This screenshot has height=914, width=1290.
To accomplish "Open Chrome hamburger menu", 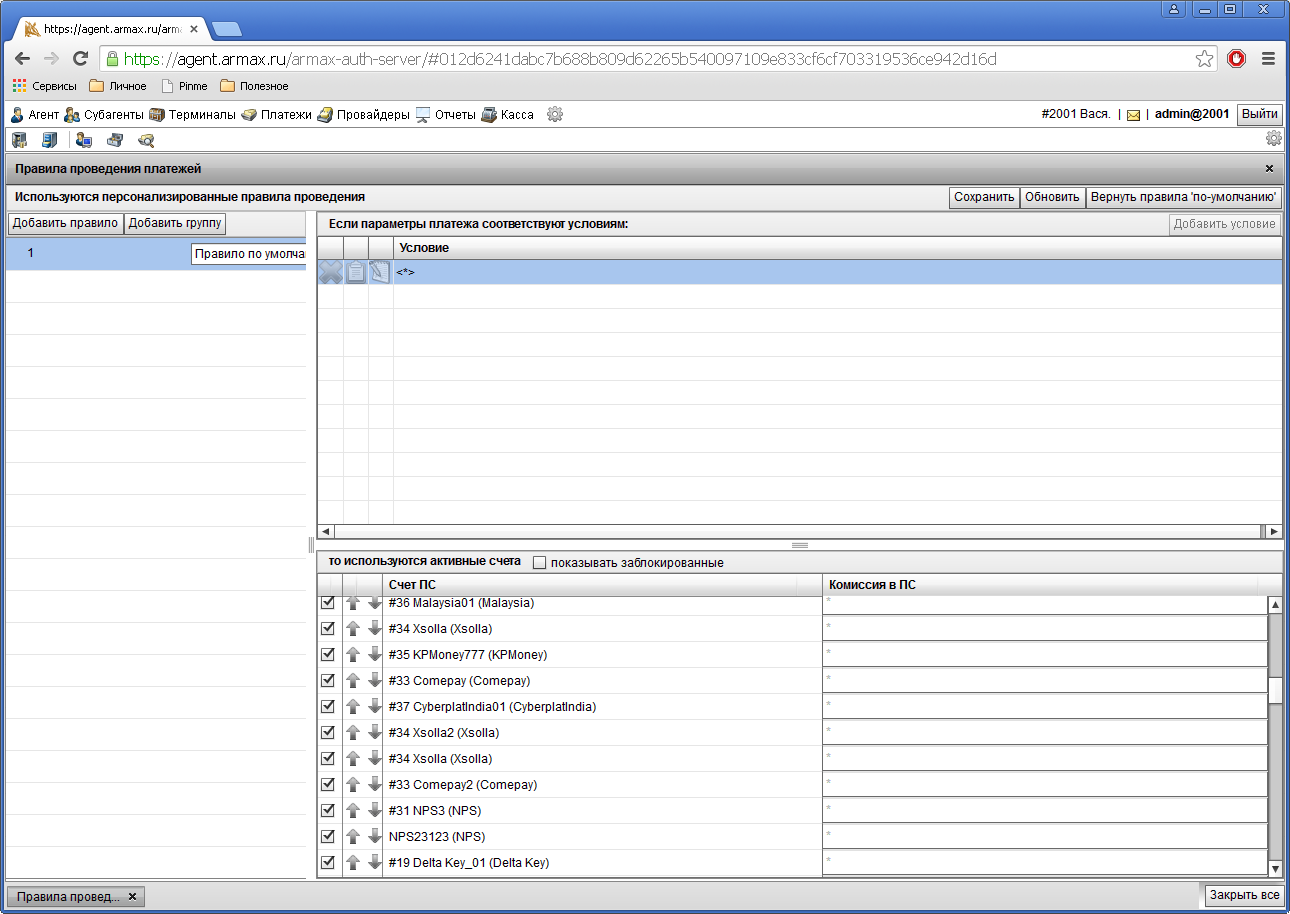I will click(x=1268, y=59).
